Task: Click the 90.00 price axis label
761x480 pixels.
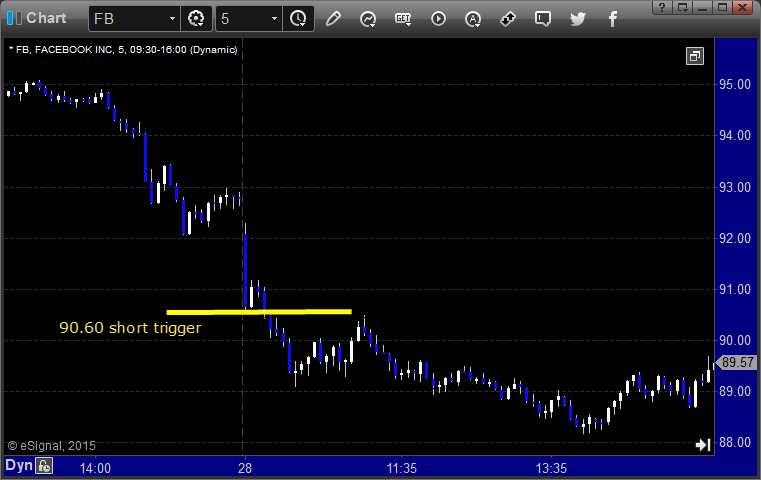Action: 735,341
